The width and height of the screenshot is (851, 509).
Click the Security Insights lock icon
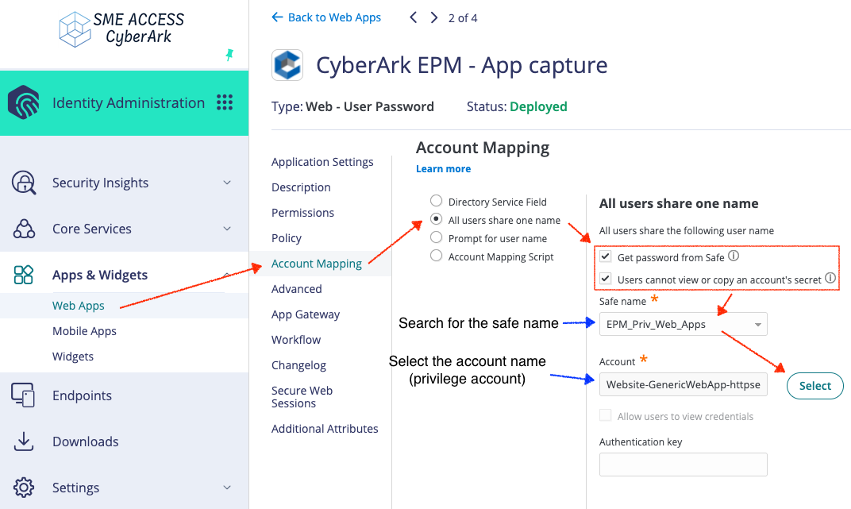(x=24, y=182)
